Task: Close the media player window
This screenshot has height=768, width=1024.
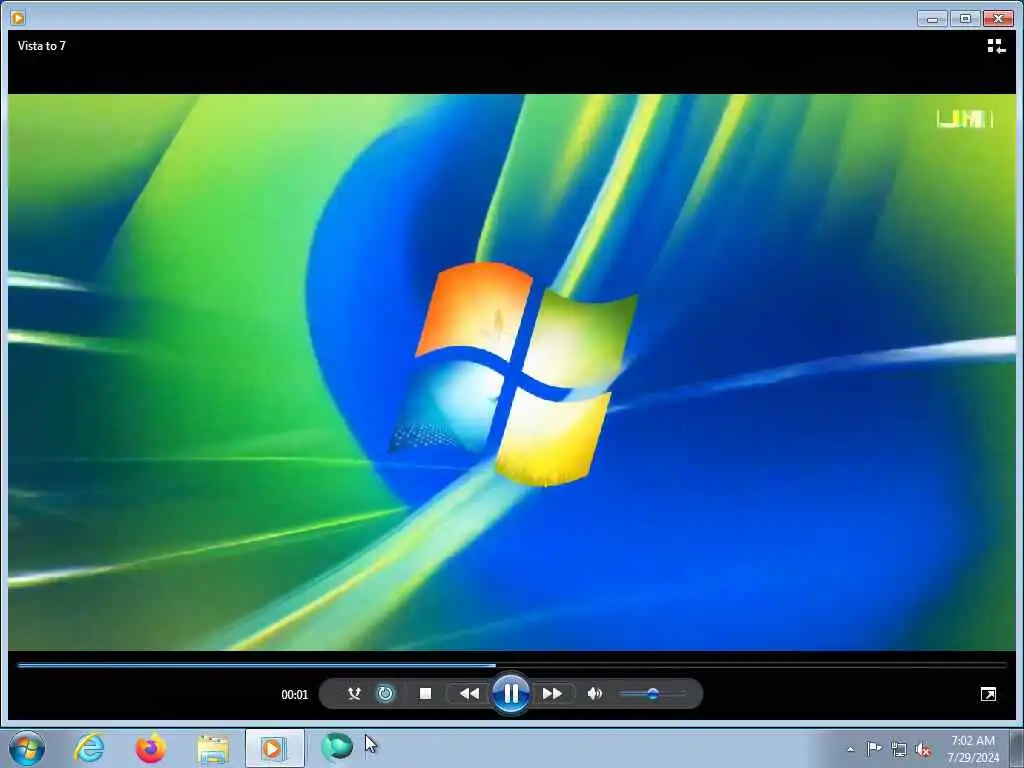Action: (x=998, y=19)
